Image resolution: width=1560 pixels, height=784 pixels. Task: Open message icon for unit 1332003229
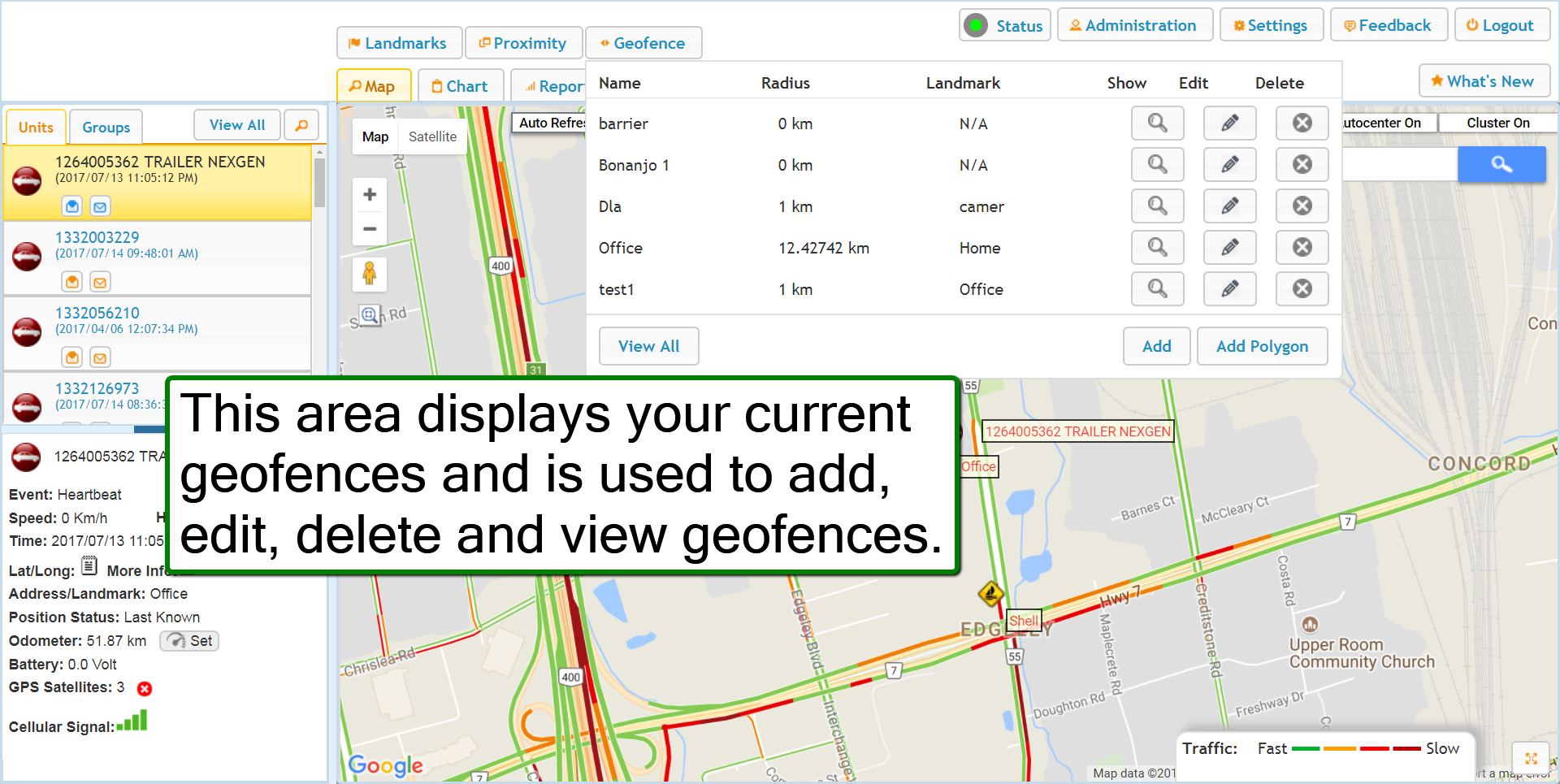point(100,283)
